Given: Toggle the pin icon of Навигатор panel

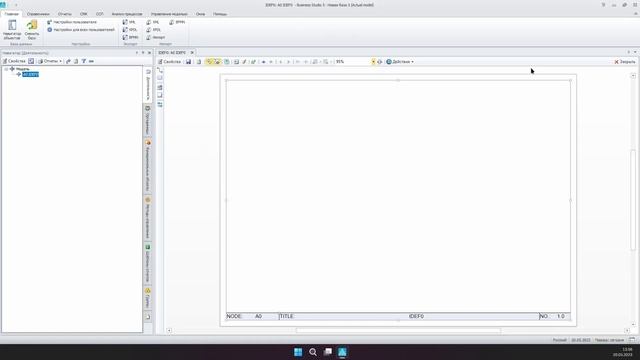Looking at the screenshot, I should click(143, 53).
